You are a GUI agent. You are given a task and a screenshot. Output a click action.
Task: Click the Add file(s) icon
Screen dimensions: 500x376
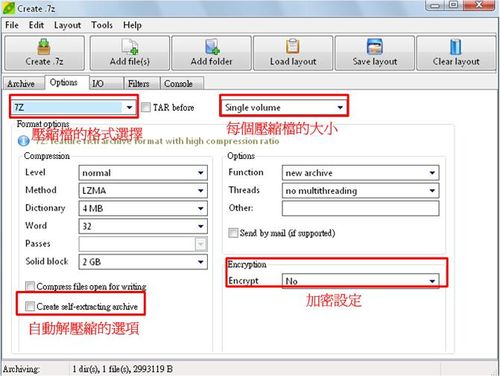point(130,46)
